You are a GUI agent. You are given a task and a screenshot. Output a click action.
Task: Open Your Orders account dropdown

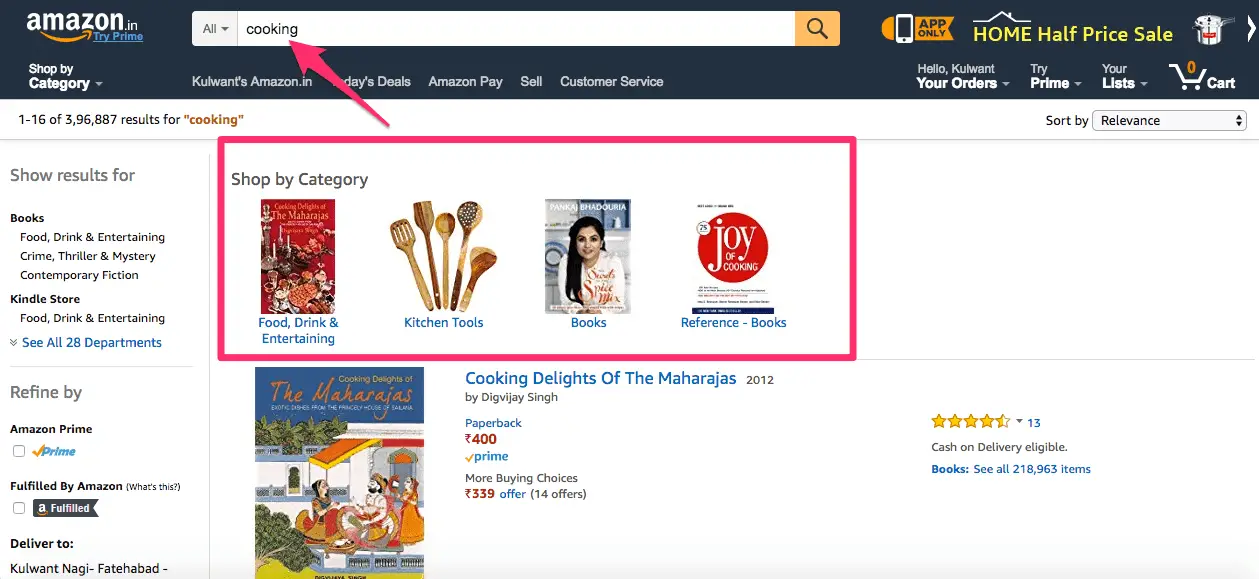(963, 76)
